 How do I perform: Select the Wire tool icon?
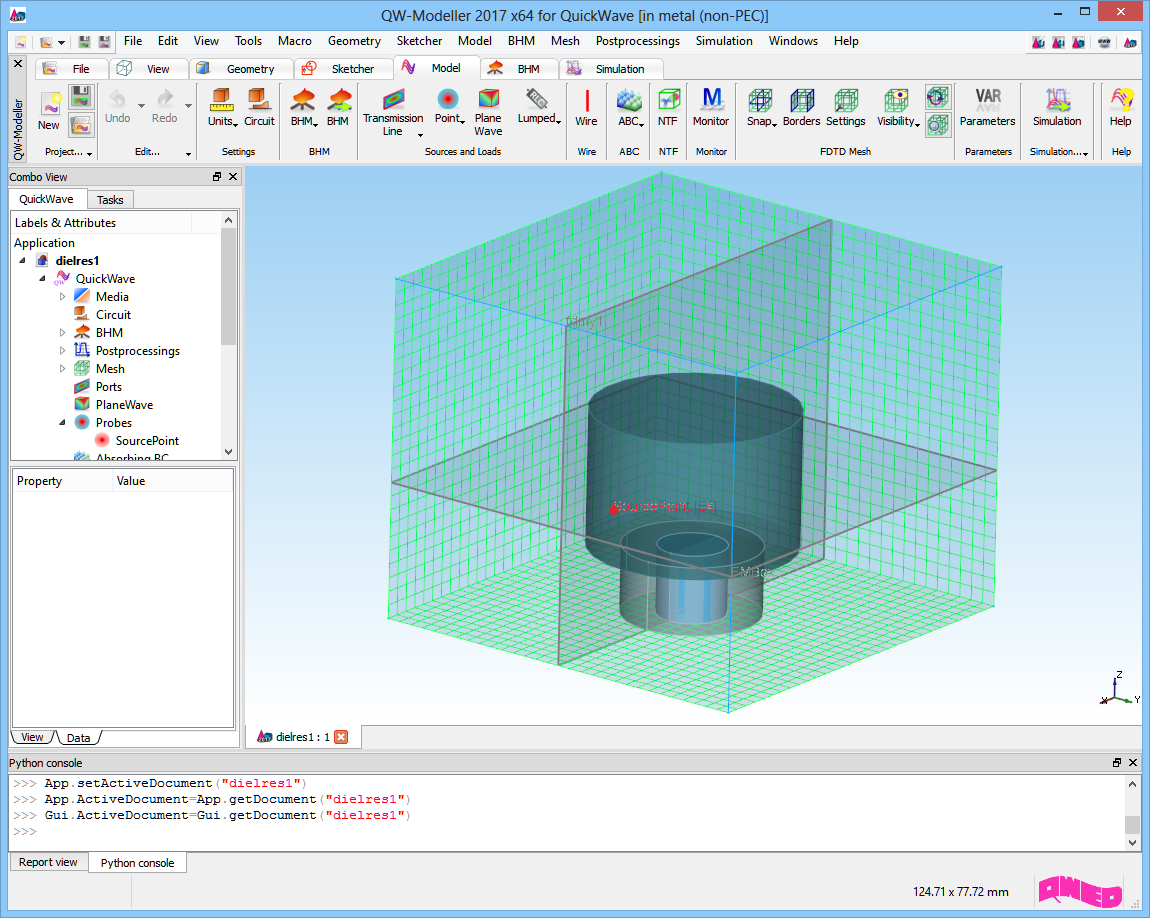coord(587,100)
